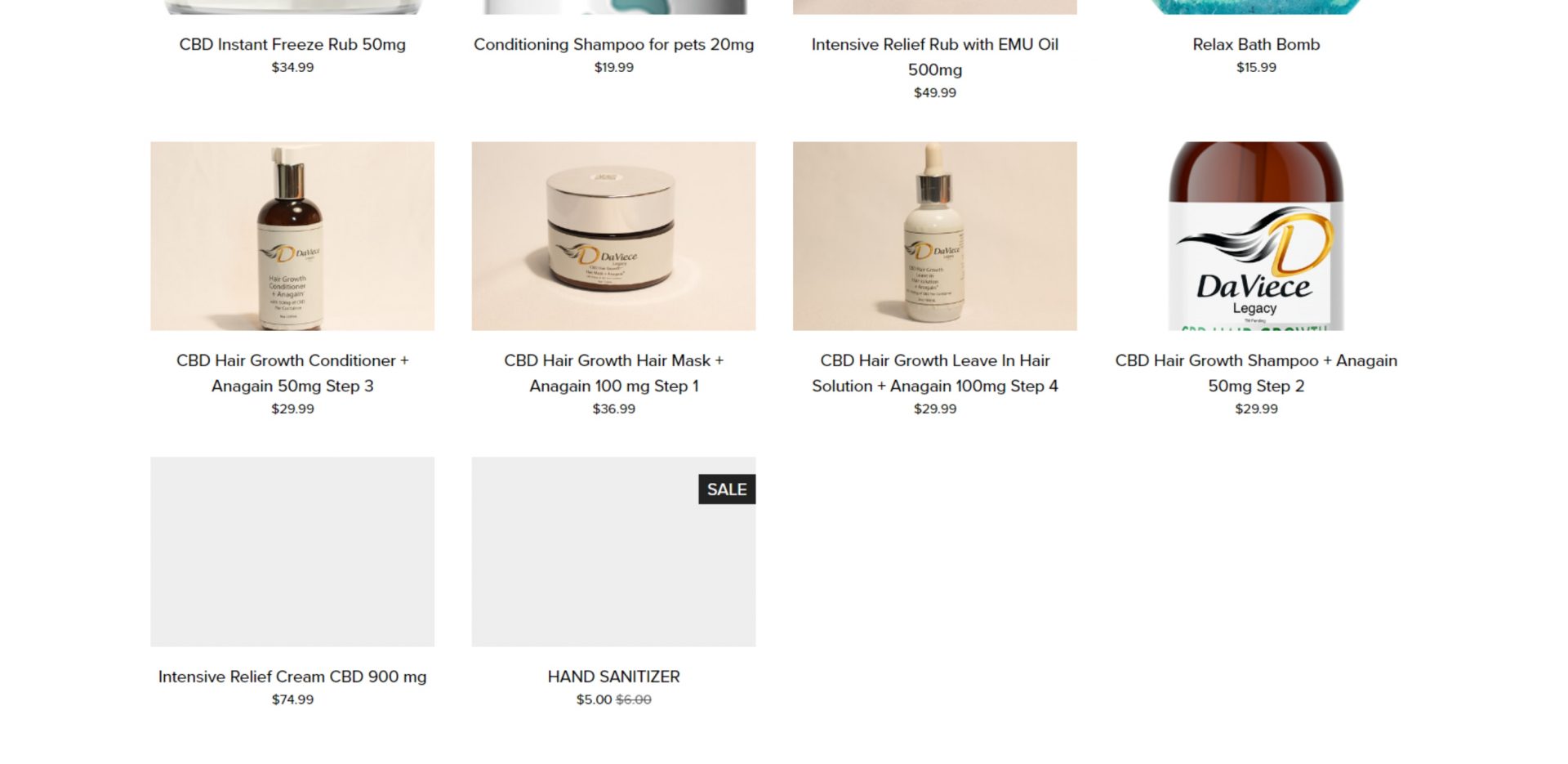
Task: Open Leave In Hair Solution product image
Action: (x=935, y=236)
